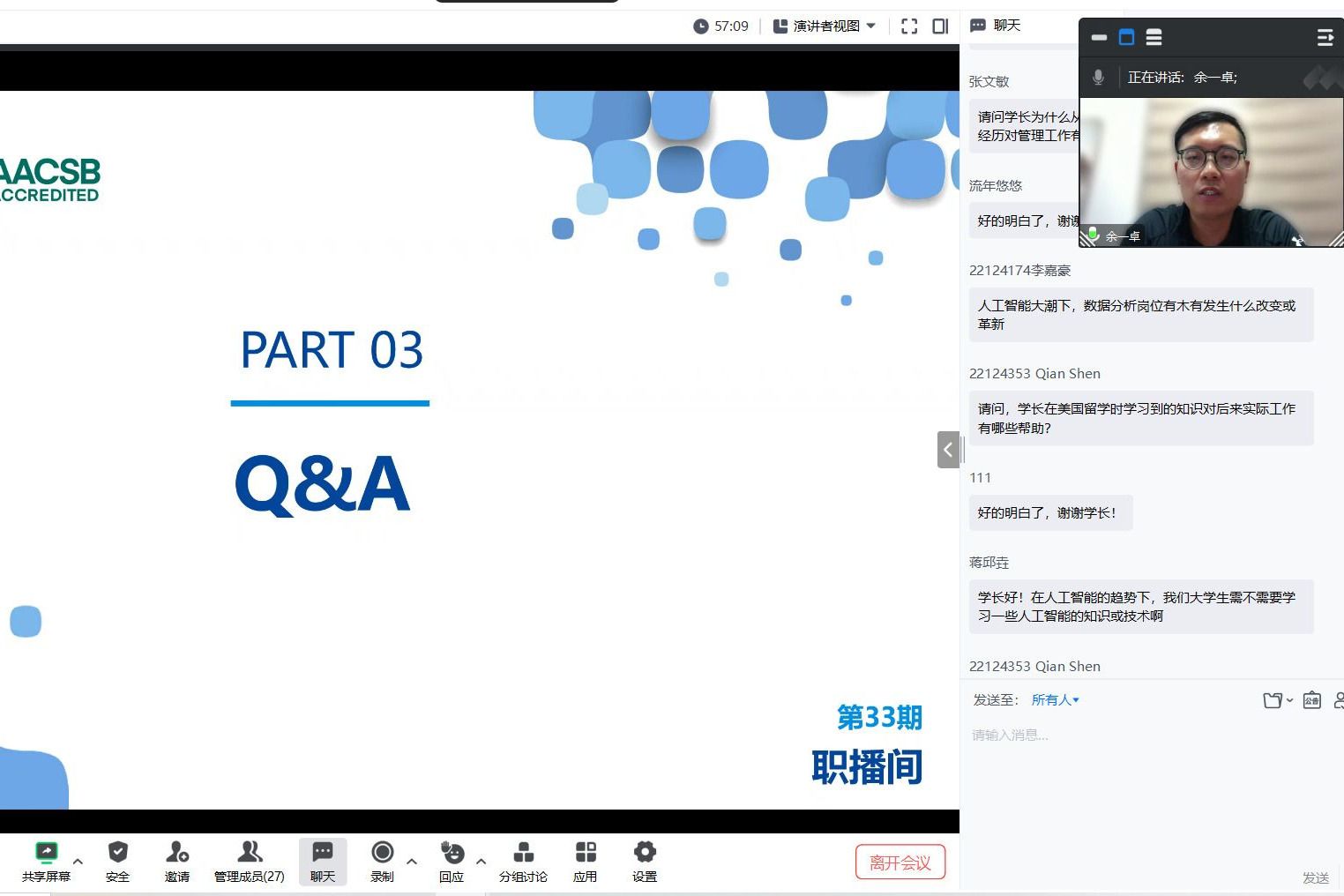
Task: Open the 回应 reactions hand icon
Action: pos(452,860)
